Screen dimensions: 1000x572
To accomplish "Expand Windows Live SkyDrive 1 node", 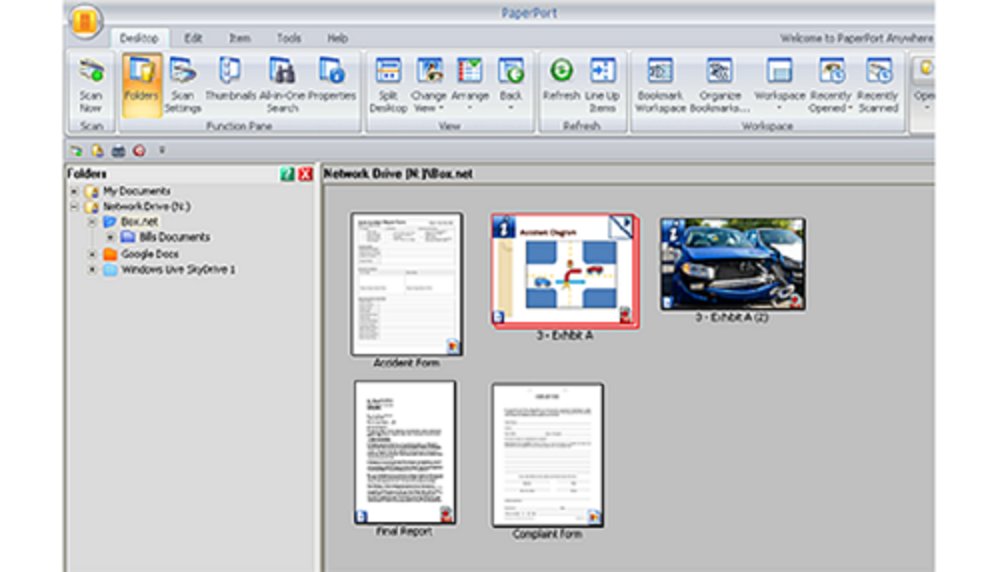I will pos(92,270).
